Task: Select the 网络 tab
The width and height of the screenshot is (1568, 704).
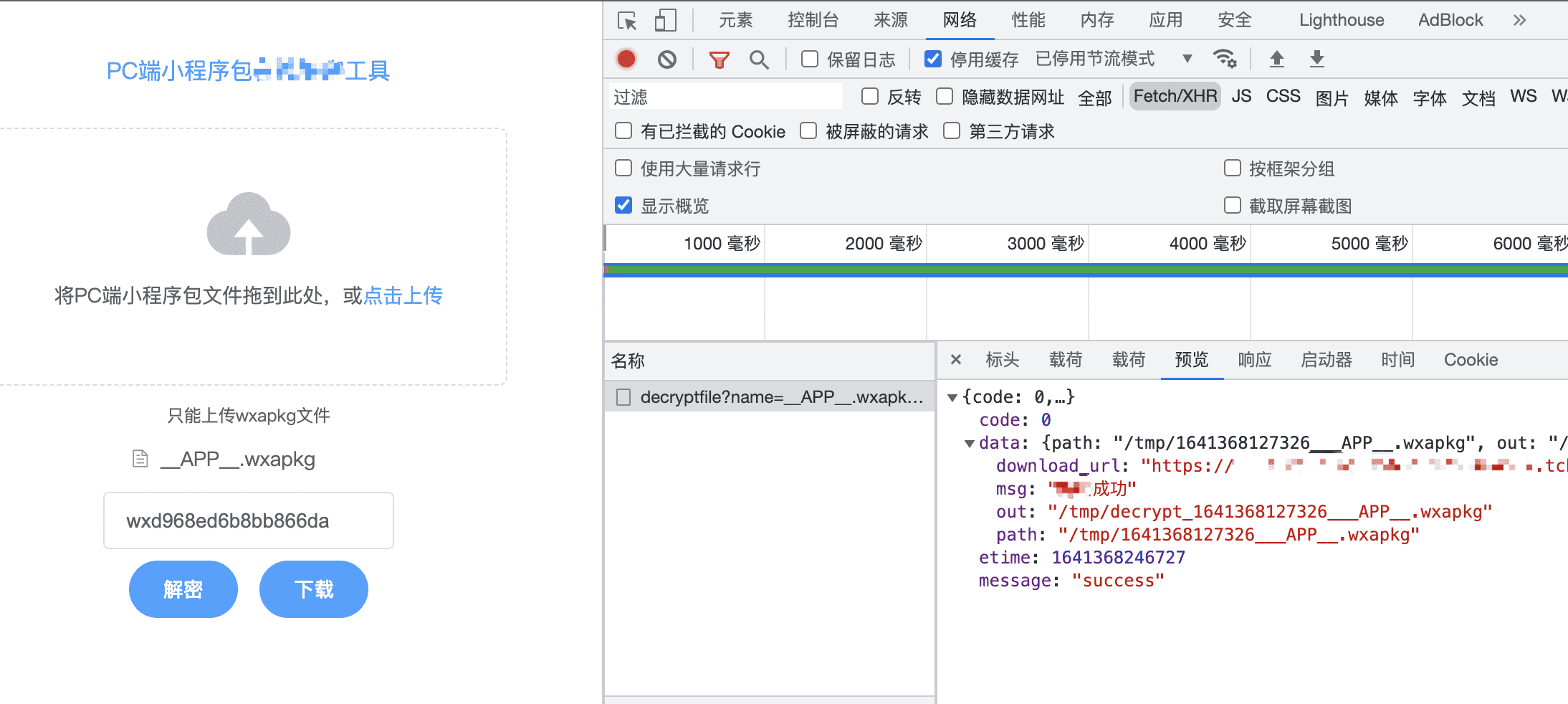Action: (x=960, y=20)
